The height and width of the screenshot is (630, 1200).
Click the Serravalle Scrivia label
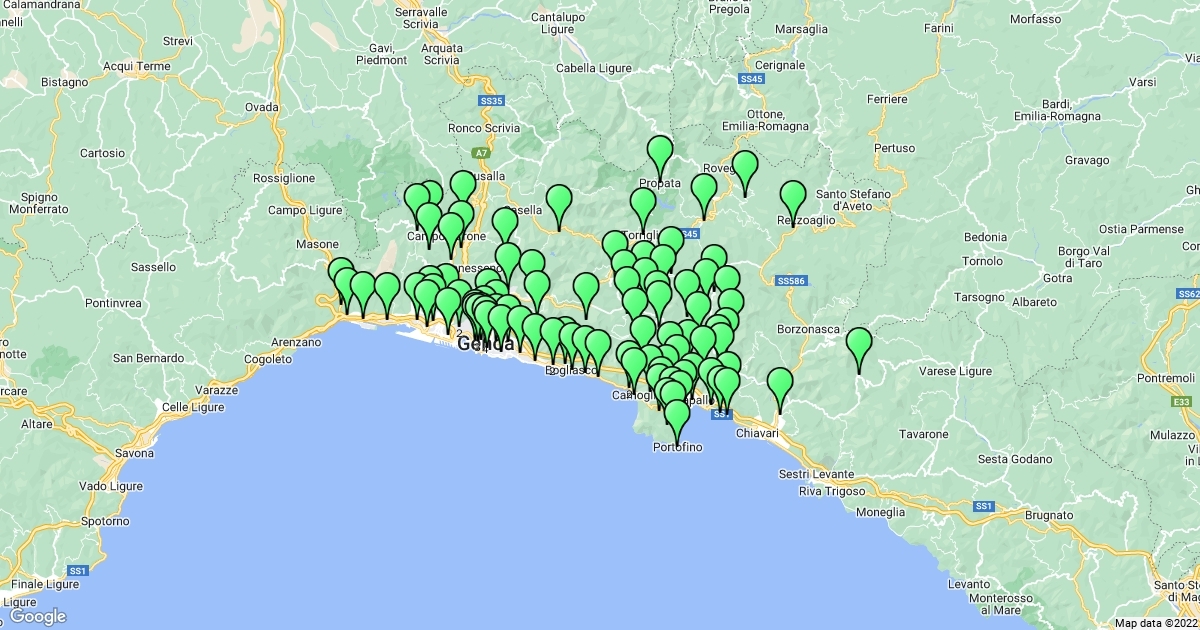point(420,17)
